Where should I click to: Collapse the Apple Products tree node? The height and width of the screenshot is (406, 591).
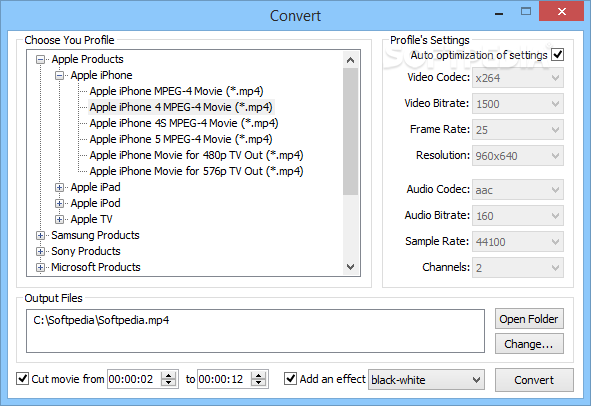pos(40,60)
